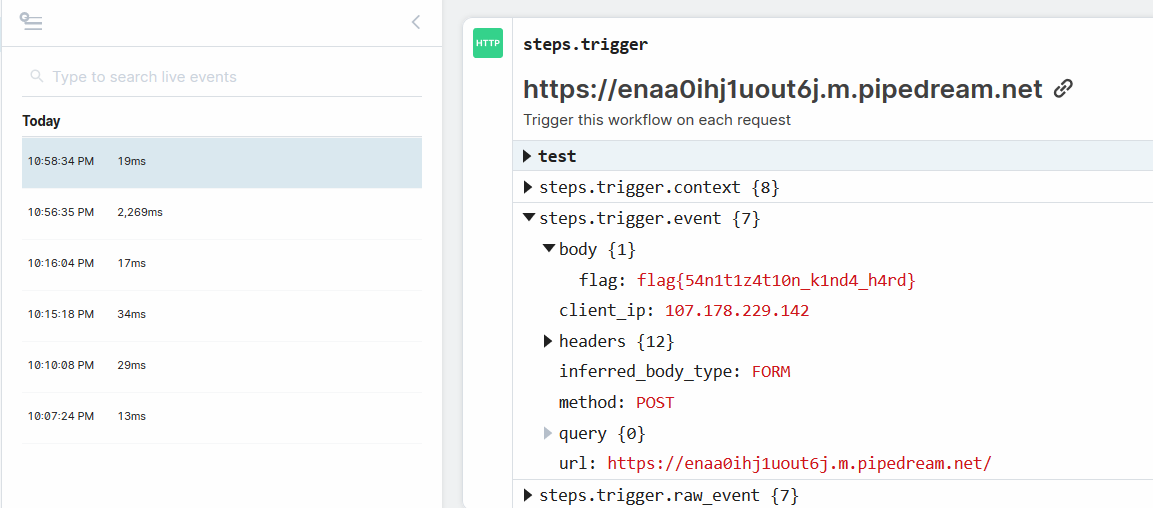Screen dimensions: 1153x508
Task: Select the 10:07:24 PM event
Action: pyautogui.click(x=221, y=416)
